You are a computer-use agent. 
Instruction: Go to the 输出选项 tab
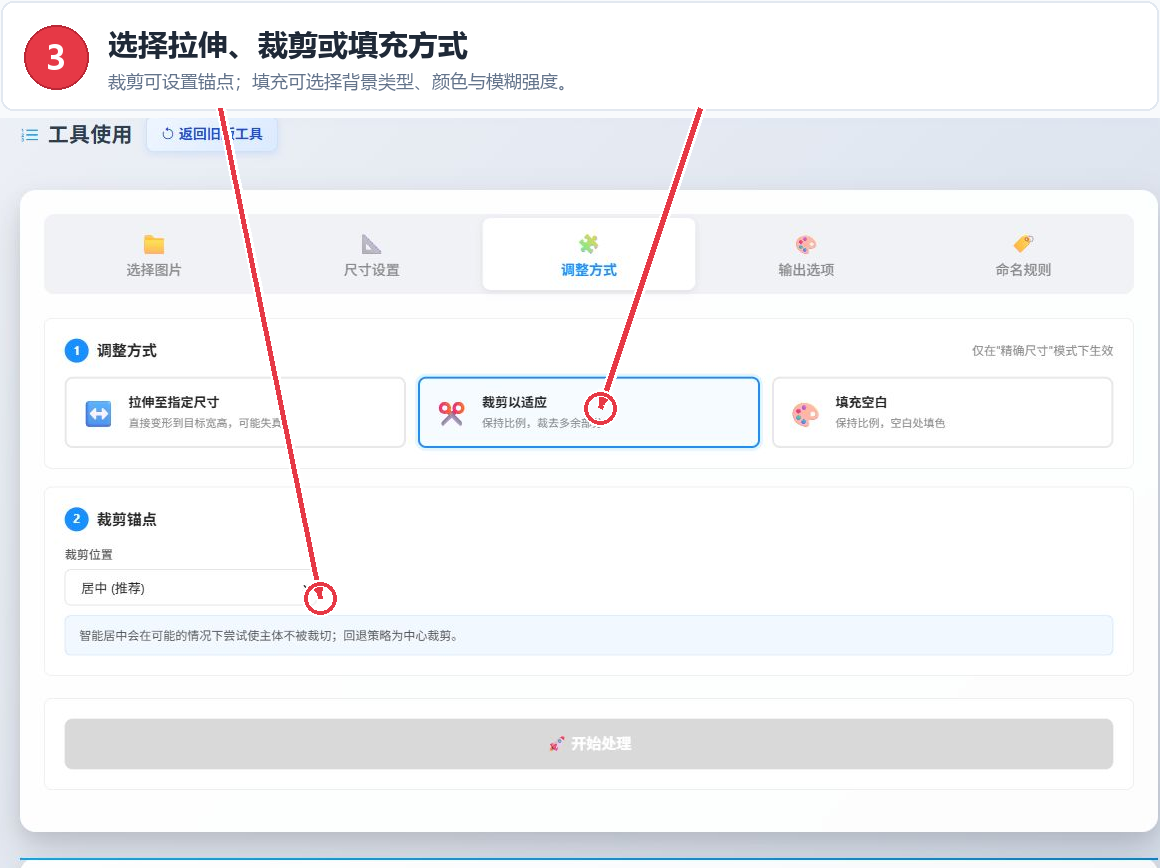[806, 255]
